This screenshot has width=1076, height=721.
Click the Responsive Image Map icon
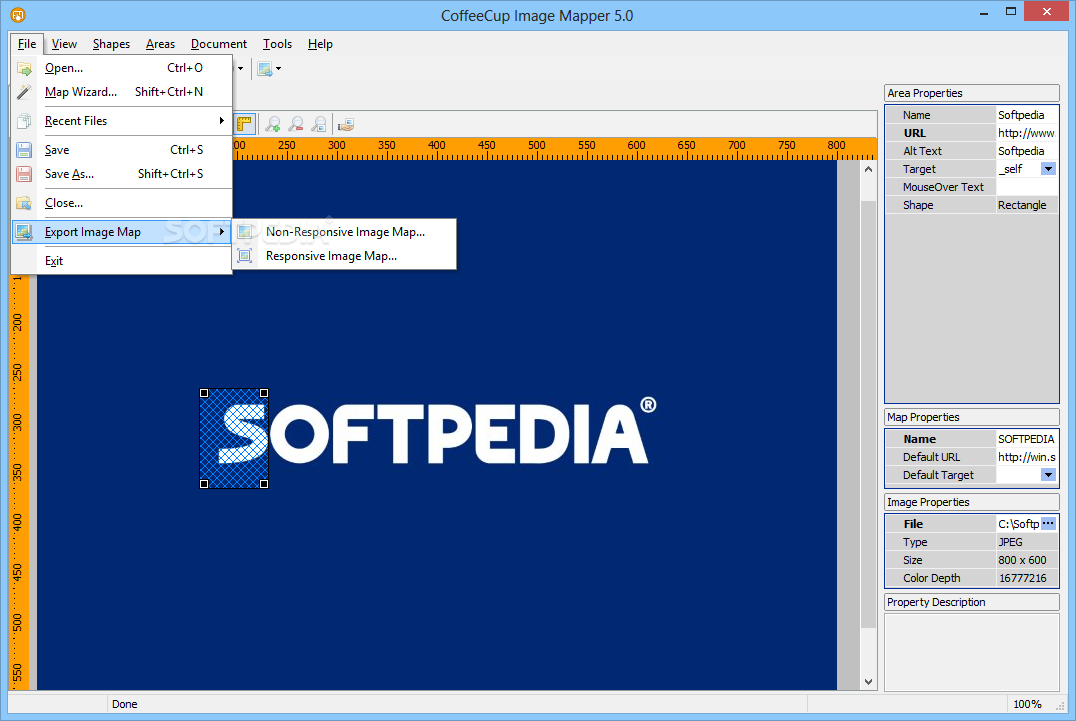coord(245,256)
